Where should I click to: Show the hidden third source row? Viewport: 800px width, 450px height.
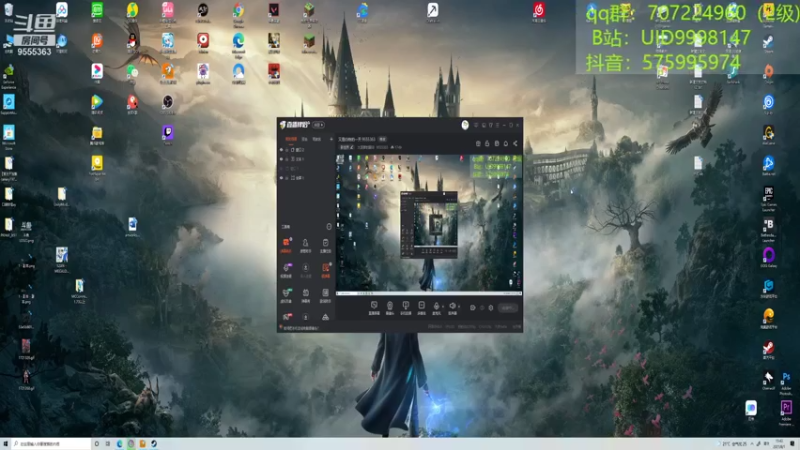[x=281, y=168]
